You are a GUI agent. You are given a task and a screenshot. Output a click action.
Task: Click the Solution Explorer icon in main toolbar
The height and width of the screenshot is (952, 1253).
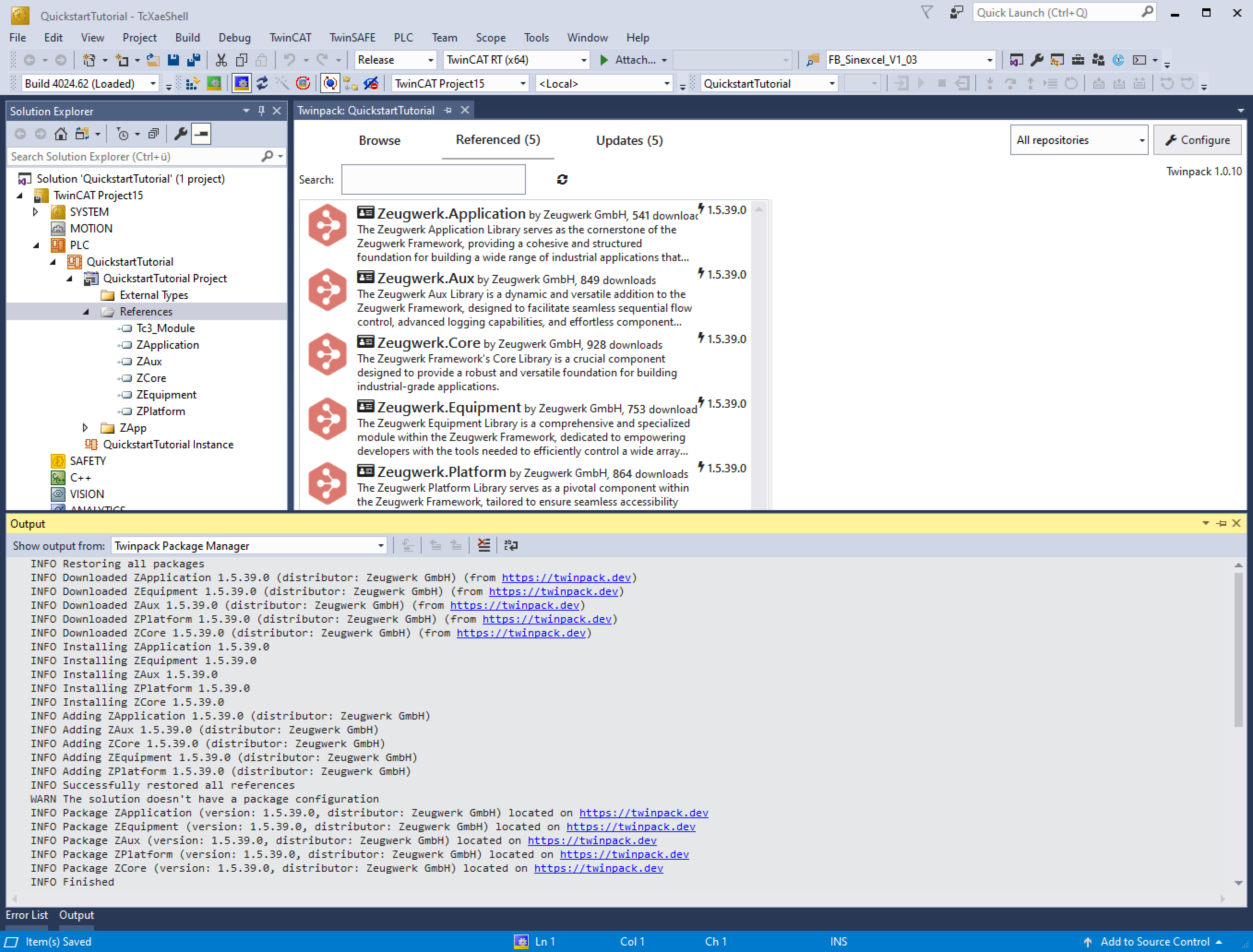pos(1016,59)
